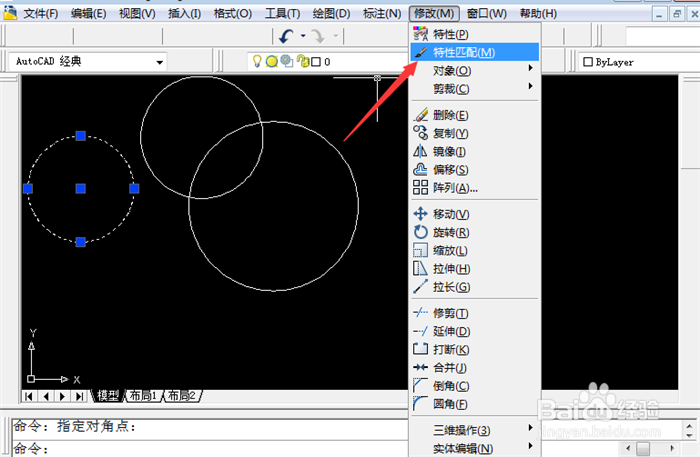Open the 标注(N) menu

pos(382,14)
